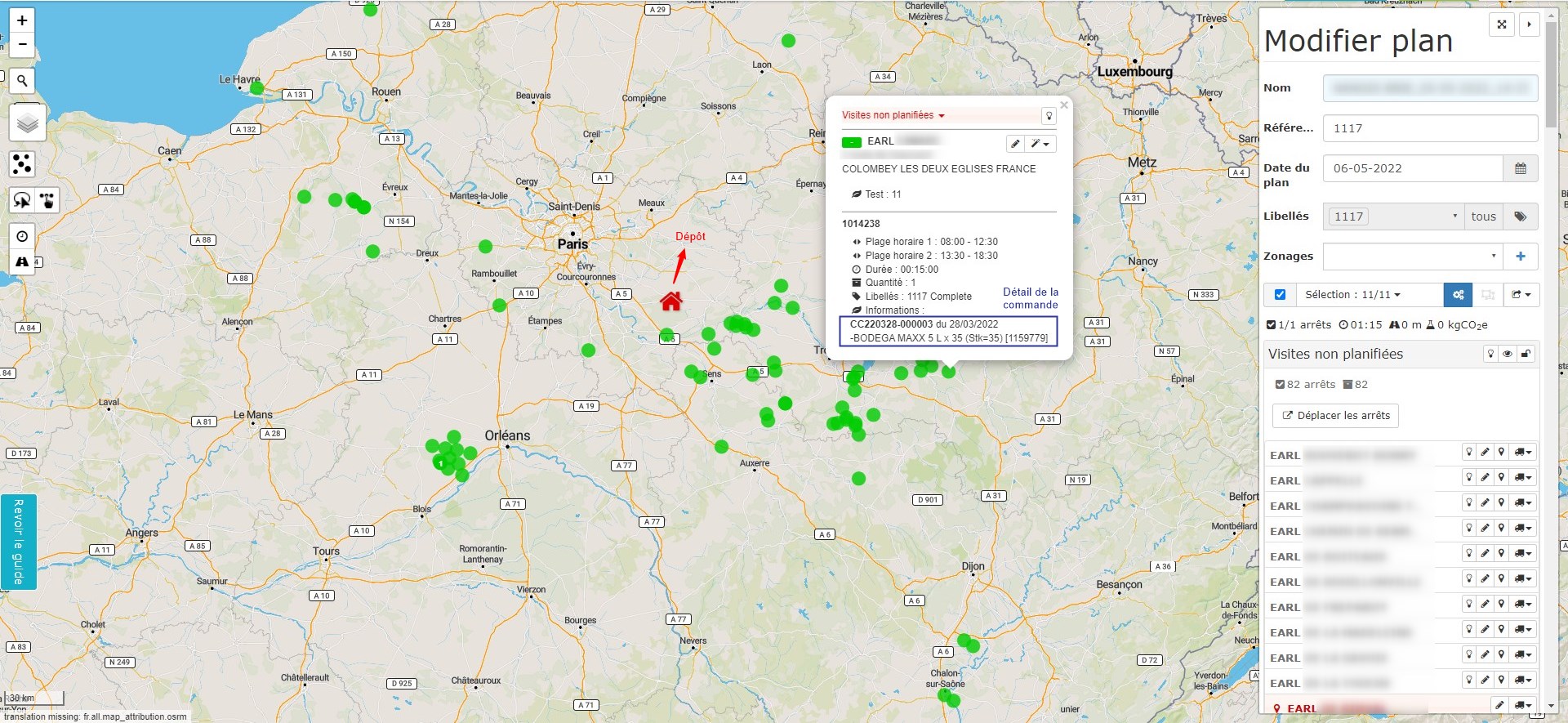Toggle the marker clustering dots icon
This screenshot has height=723, width=1568.
click(22, 164)
